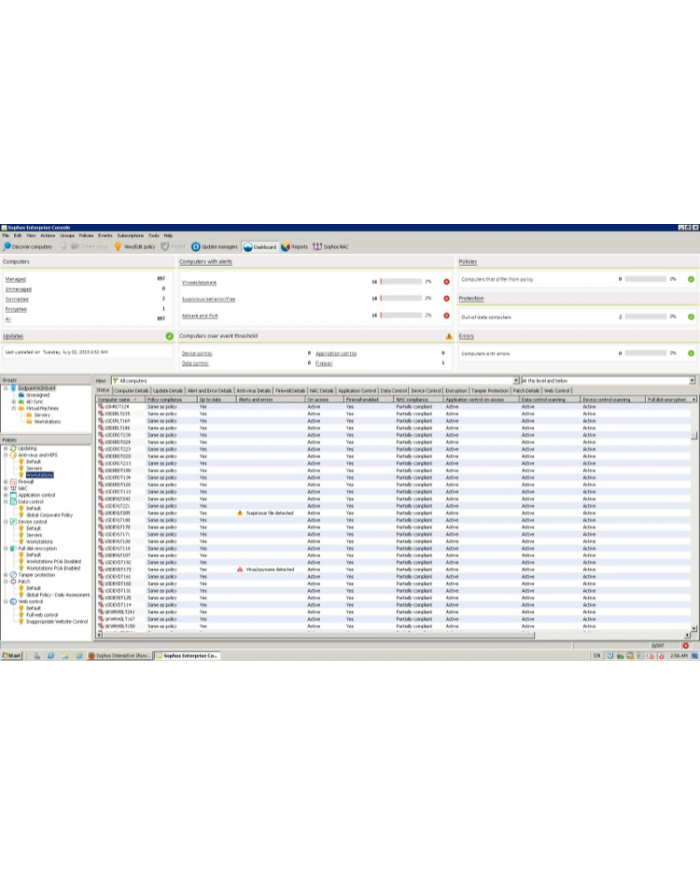The height and width of the screenshot is (886, 700).
Task: Open the 'At this level and below' dropdown
Action: tap(692, 381)
